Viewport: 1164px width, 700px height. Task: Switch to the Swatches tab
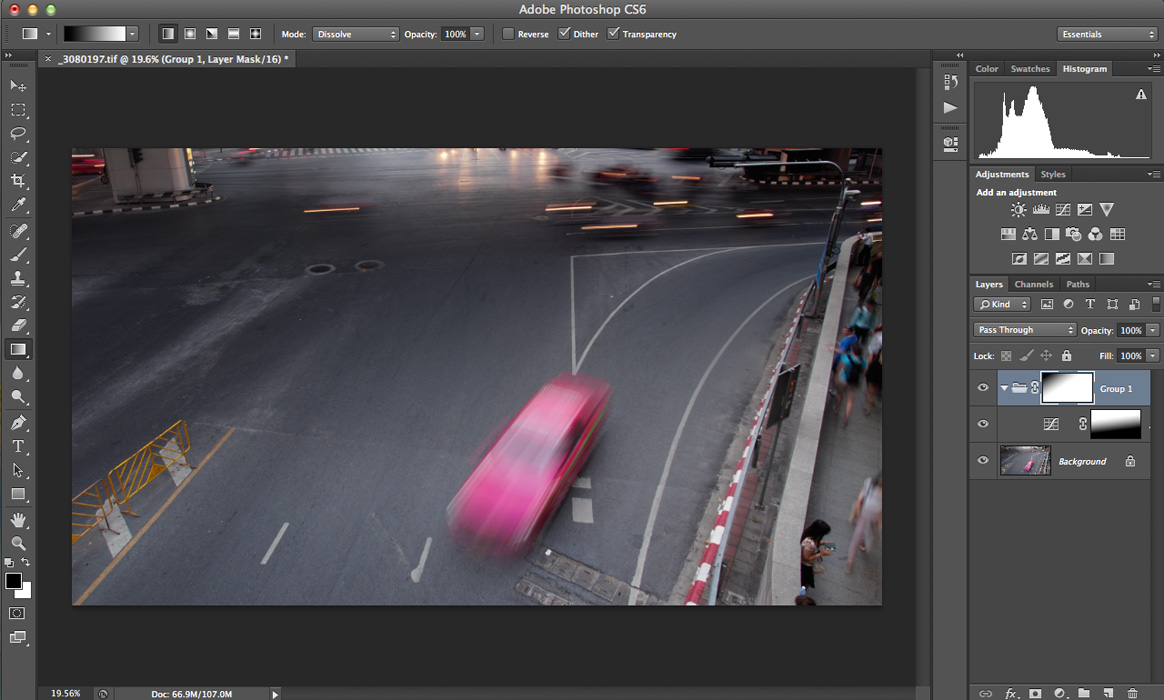point(1030,69)
